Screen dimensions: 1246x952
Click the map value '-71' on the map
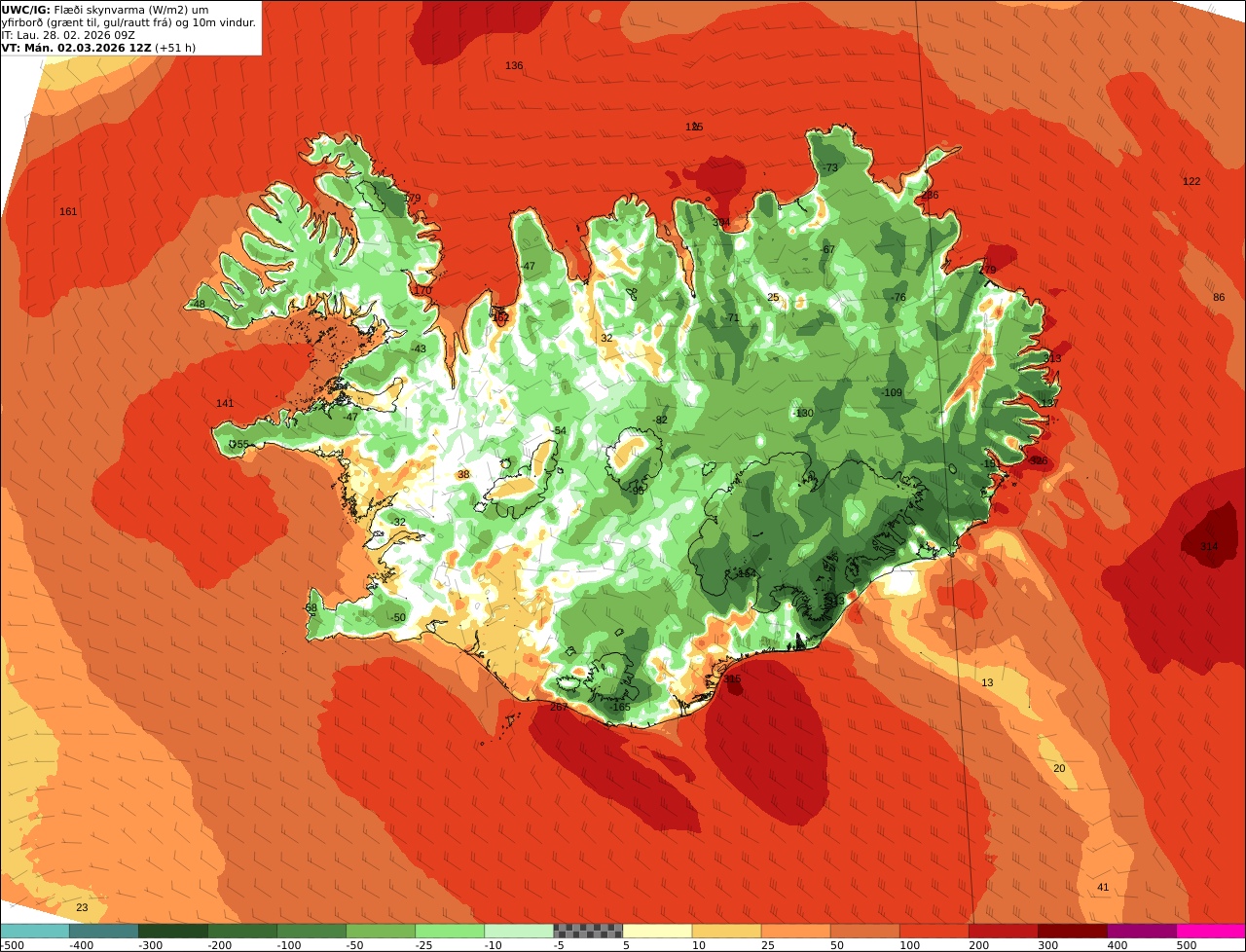pos(731,317)
